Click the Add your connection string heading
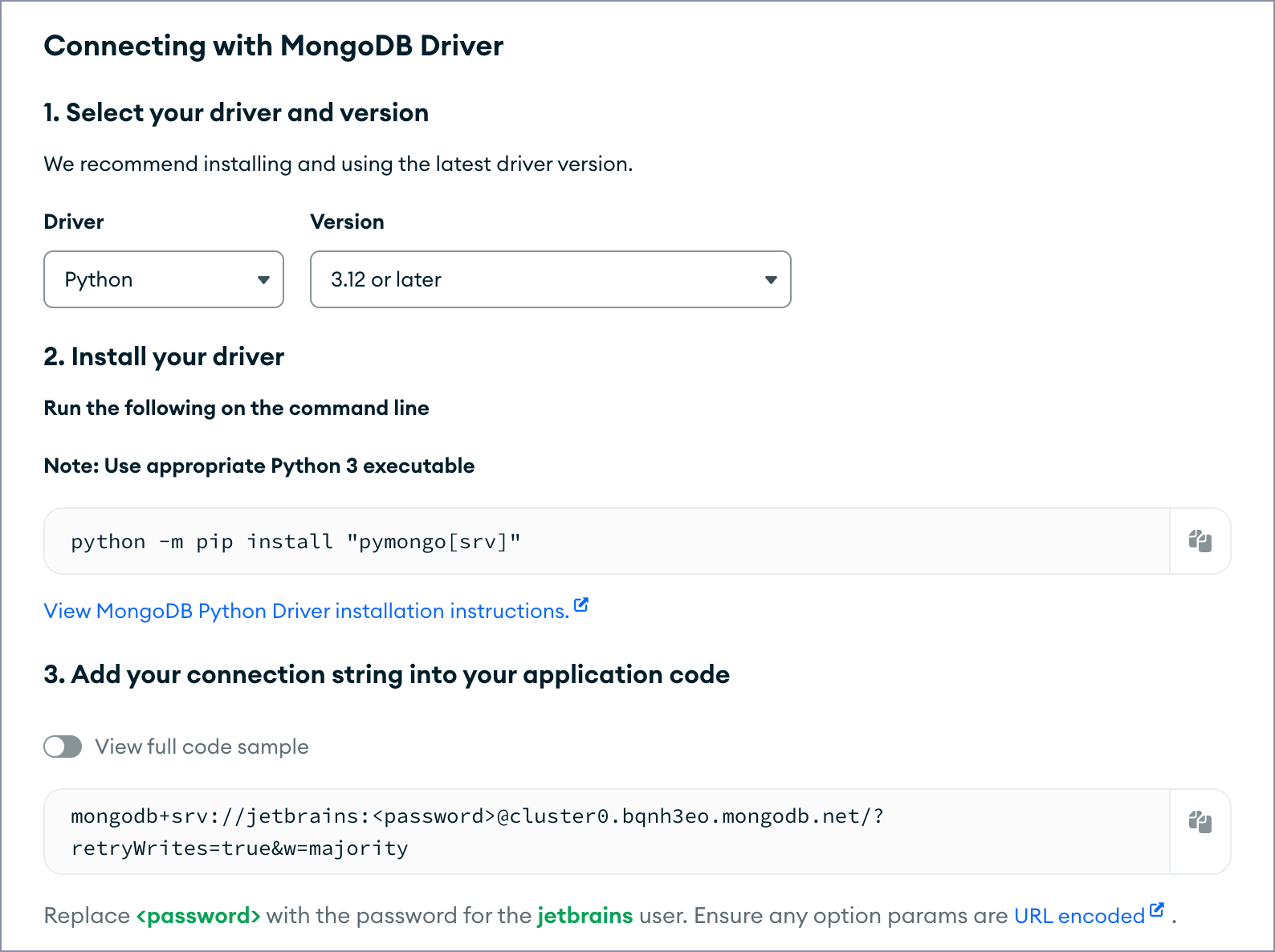Viewport: 1275px width, 952px height. point(387,674)
